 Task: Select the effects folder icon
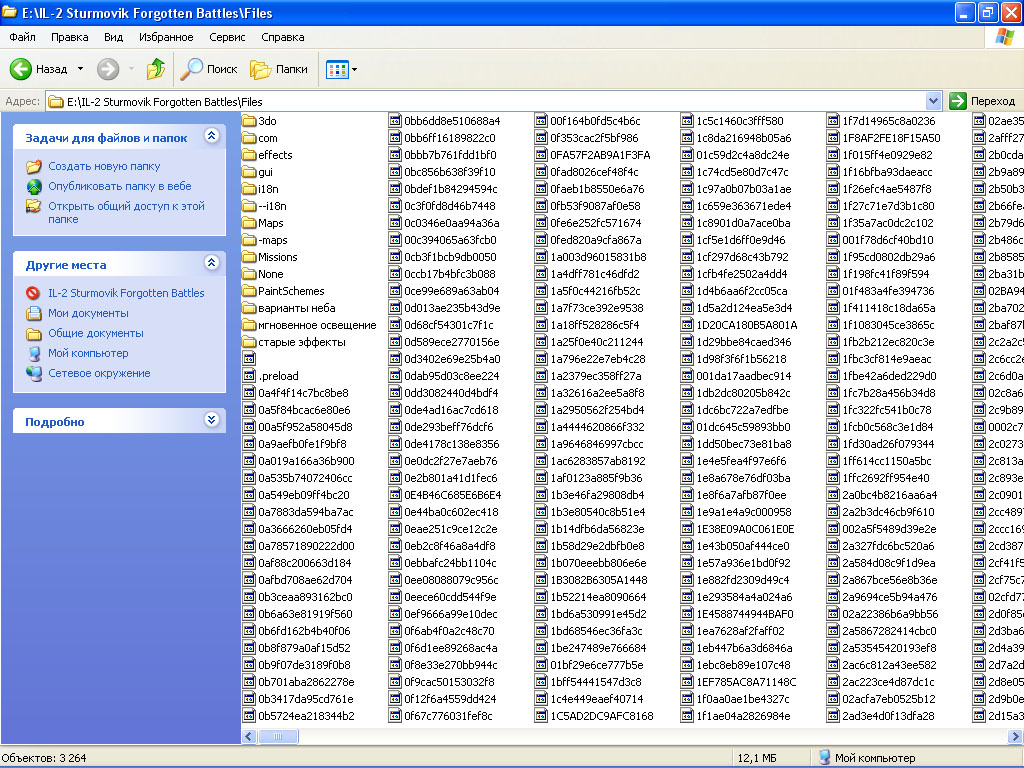point(249,155)
